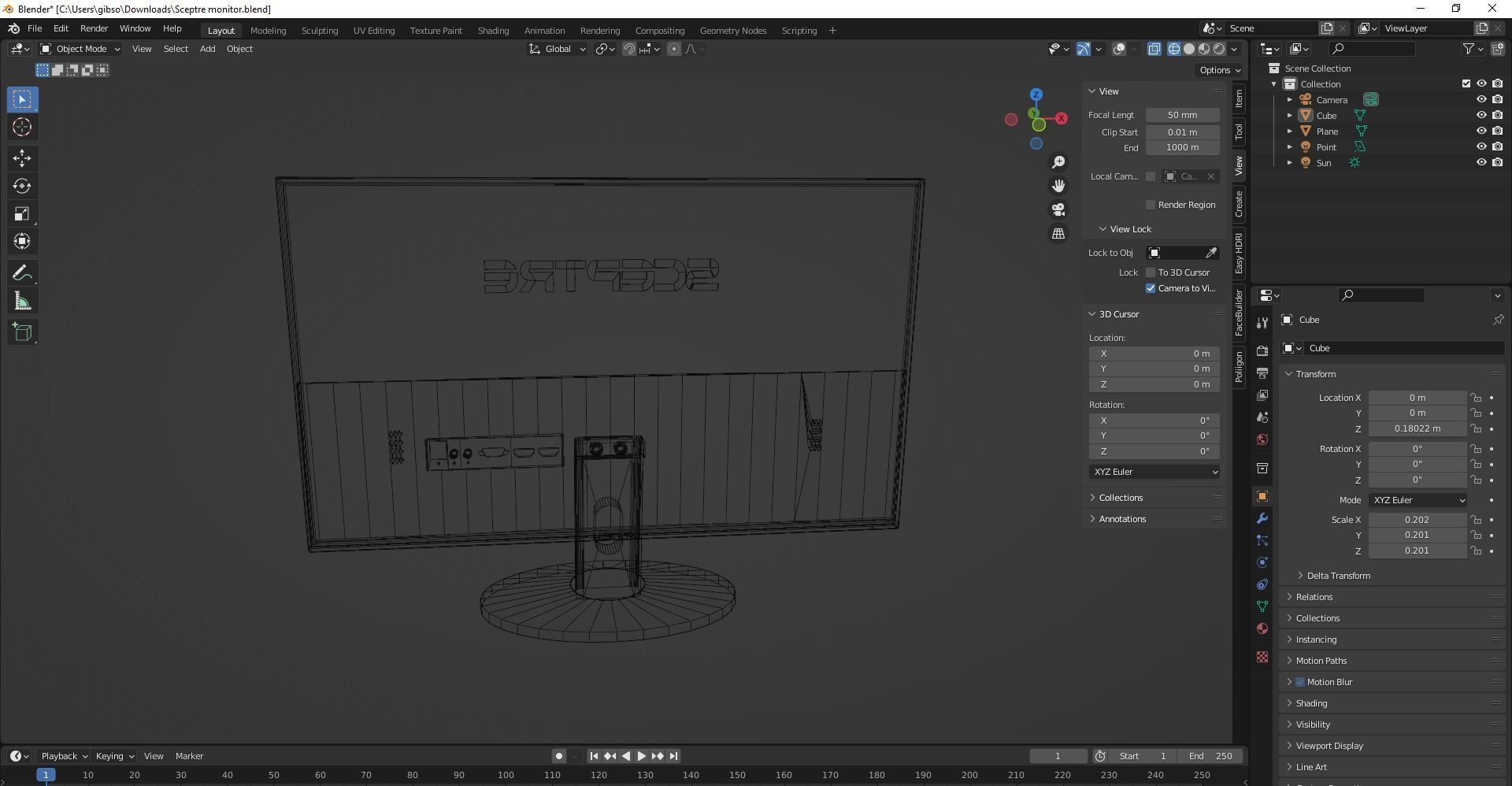This screenshot has width=1512, height=786.
Task: Open the Object Data properties tab icon
Action: pyautogui.click(x=1262, y=606)
